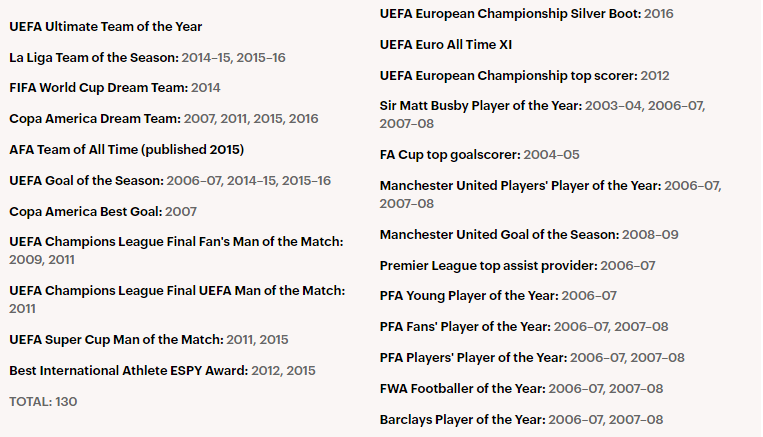Viewport: 763px width, 437px height.
Task: Select the FA Cup top goalscorer entry
Action: [x=479, y=155]
